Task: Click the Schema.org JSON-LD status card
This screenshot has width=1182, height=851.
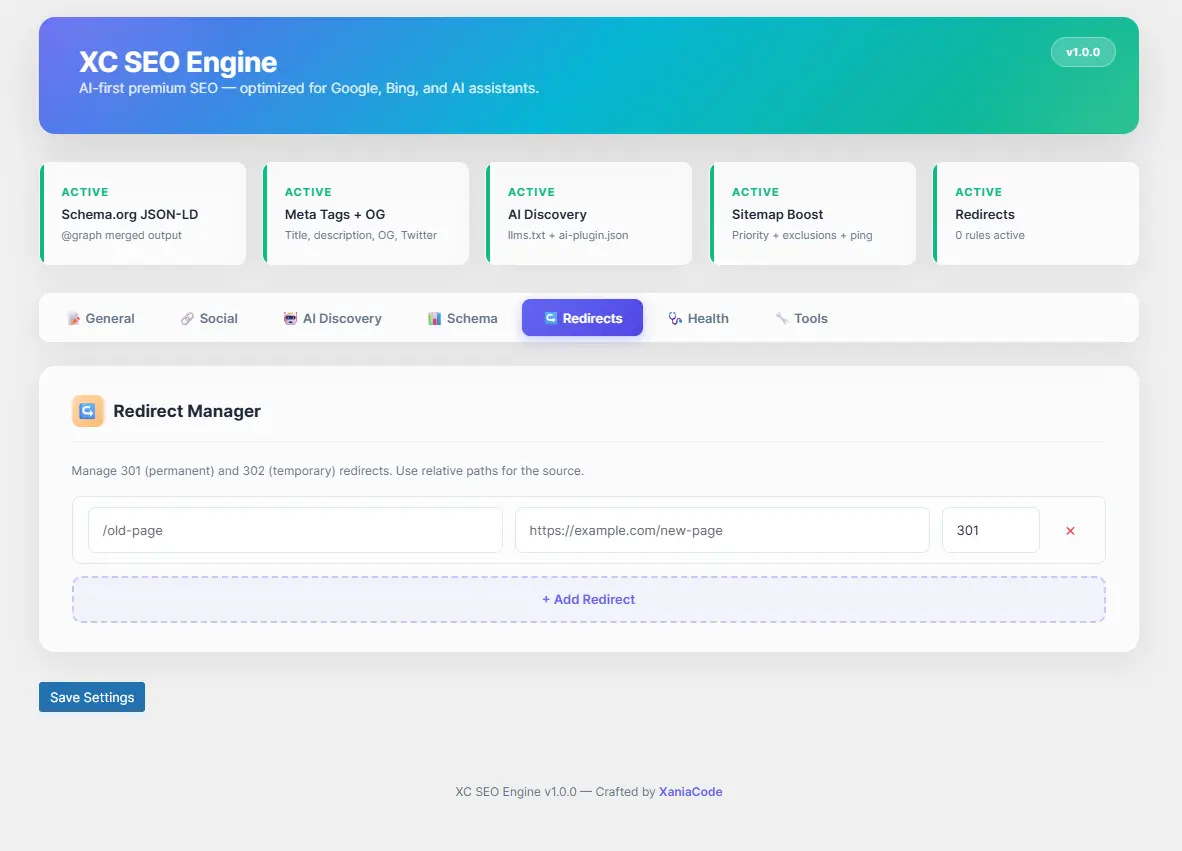Action: tap(143, 213)
